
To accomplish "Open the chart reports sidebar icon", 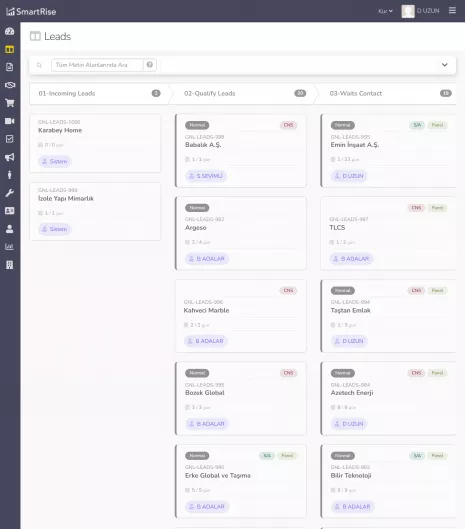I will (x=10, y=247).
